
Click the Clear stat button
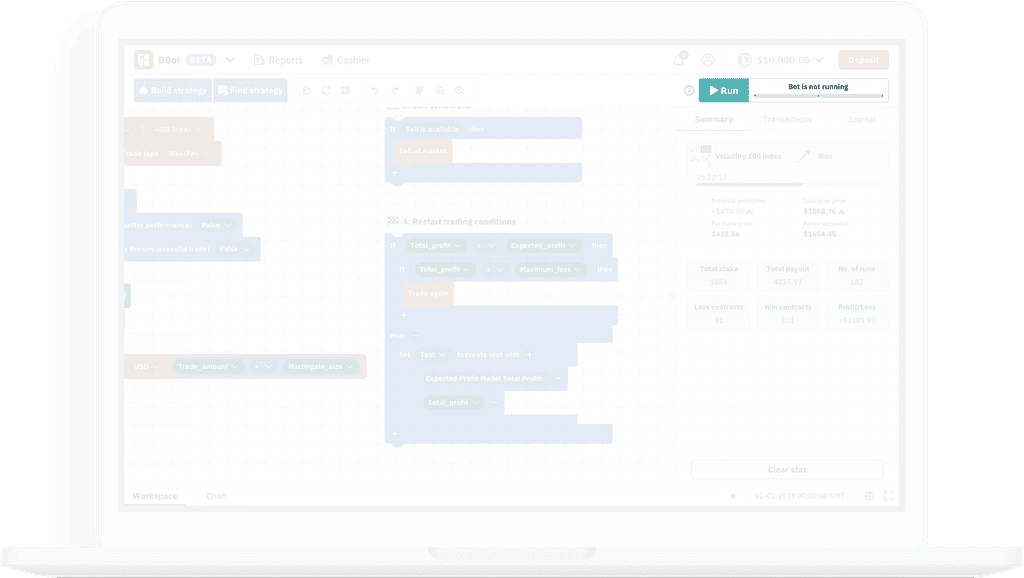pos(786,469)
